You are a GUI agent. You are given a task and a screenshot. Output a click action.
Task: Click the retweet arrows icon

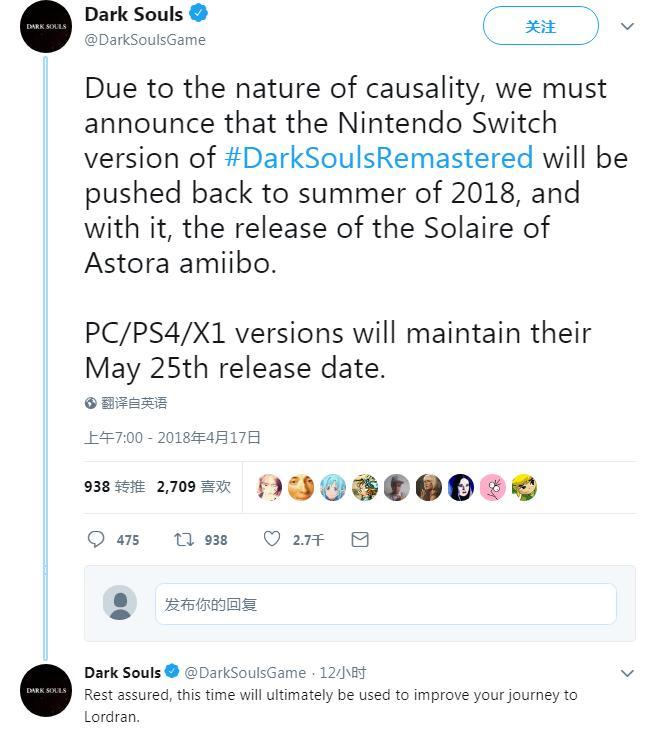(x=184, y=539)
